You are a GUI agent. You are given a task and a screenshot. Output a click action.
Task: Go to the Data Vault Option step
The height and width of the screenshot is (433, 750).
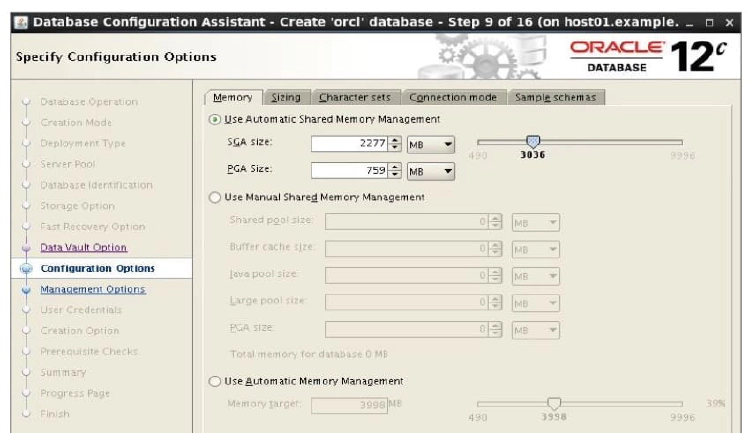point(84,247)
